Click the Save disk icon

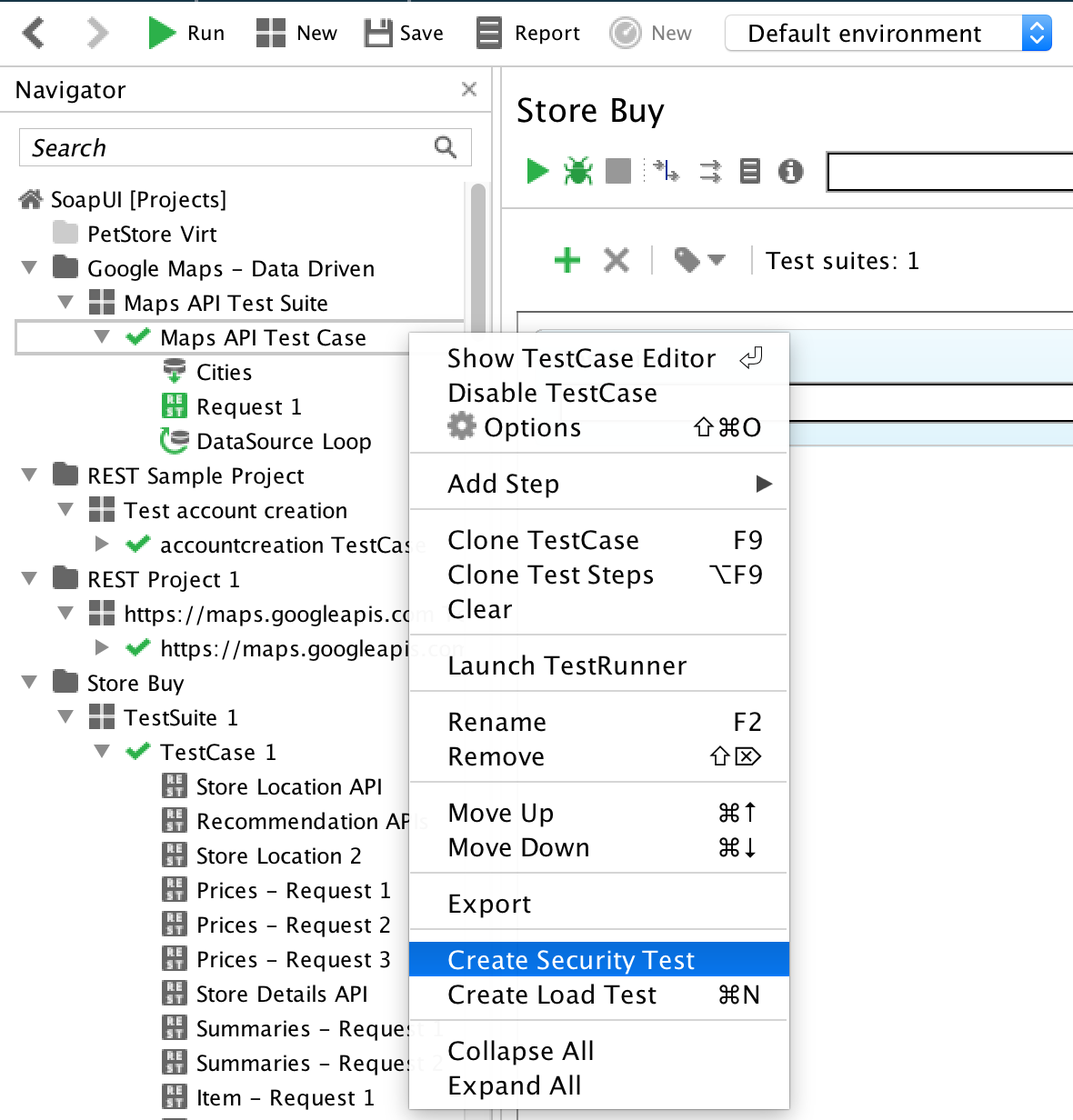point(377,34)
